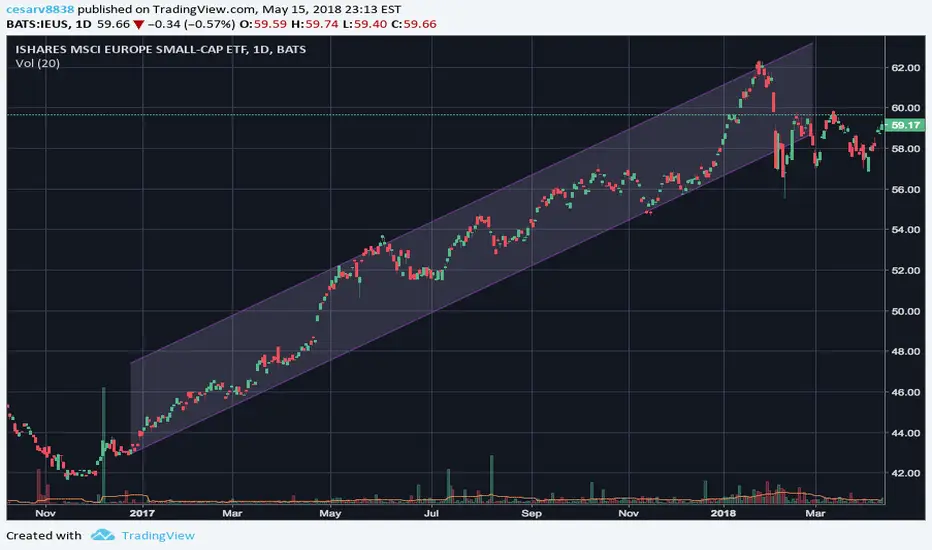This screenshot has width=932, height=550.
Task: Click the L:59.40 low price value
Action: [364, 24]
